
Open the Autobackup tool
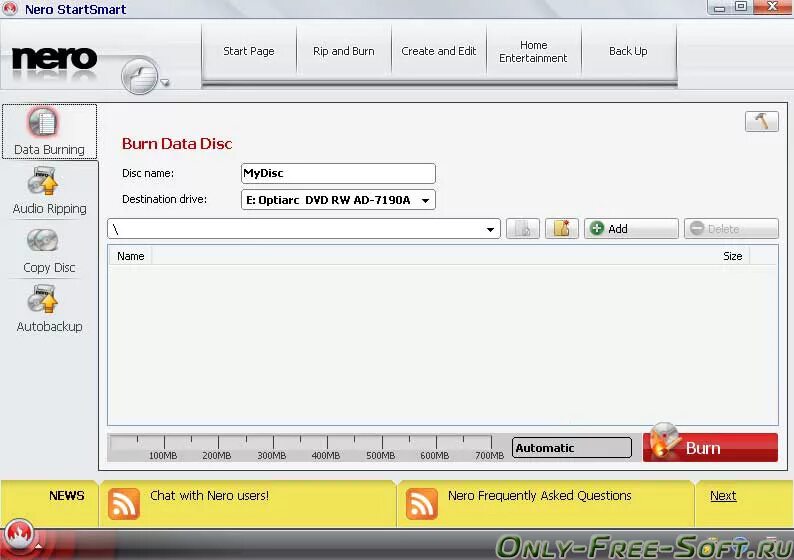[49, 309]
